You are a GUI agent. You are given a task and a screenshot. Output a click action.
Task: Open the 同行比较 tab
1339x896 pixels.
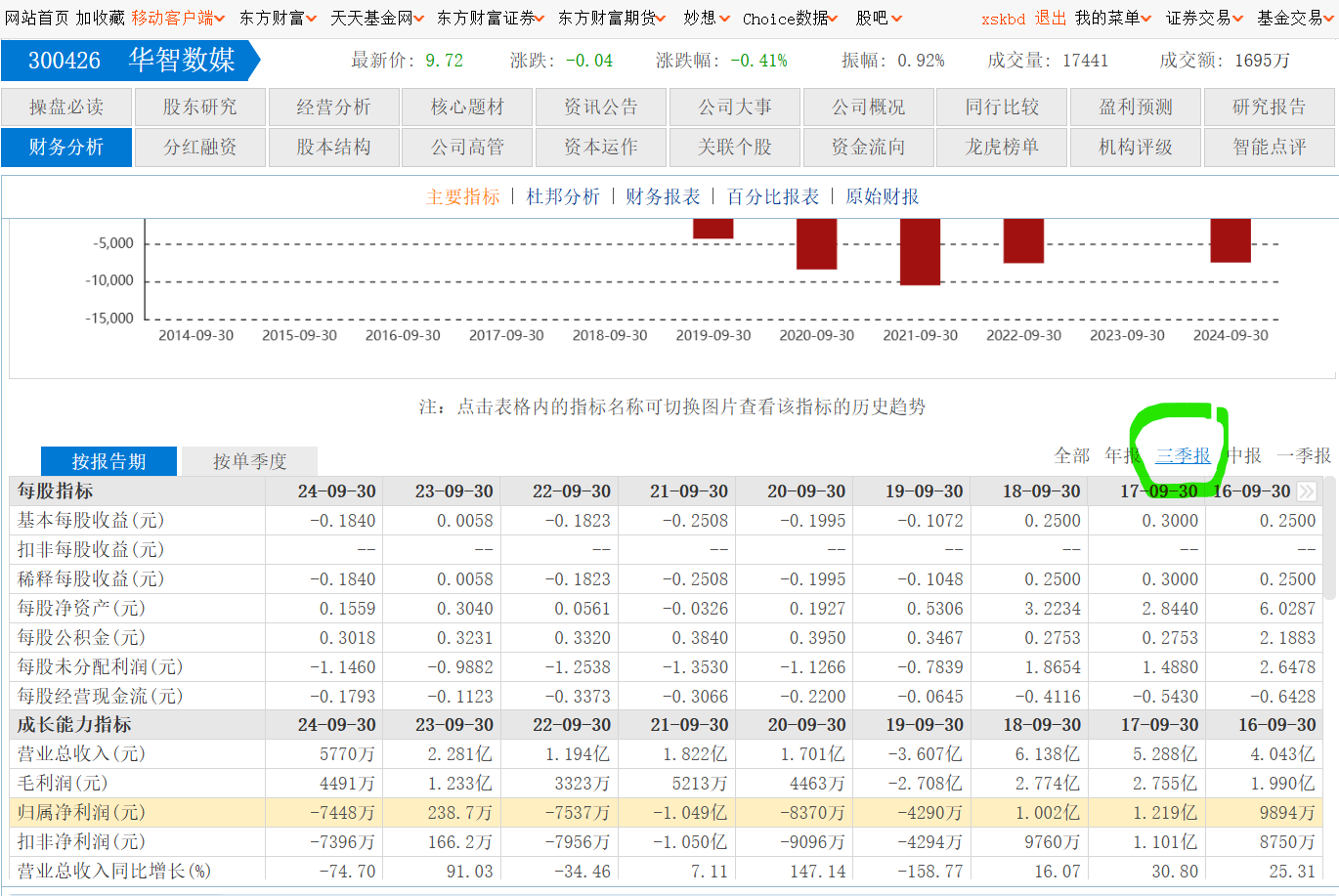click(x=1003, y=107)
